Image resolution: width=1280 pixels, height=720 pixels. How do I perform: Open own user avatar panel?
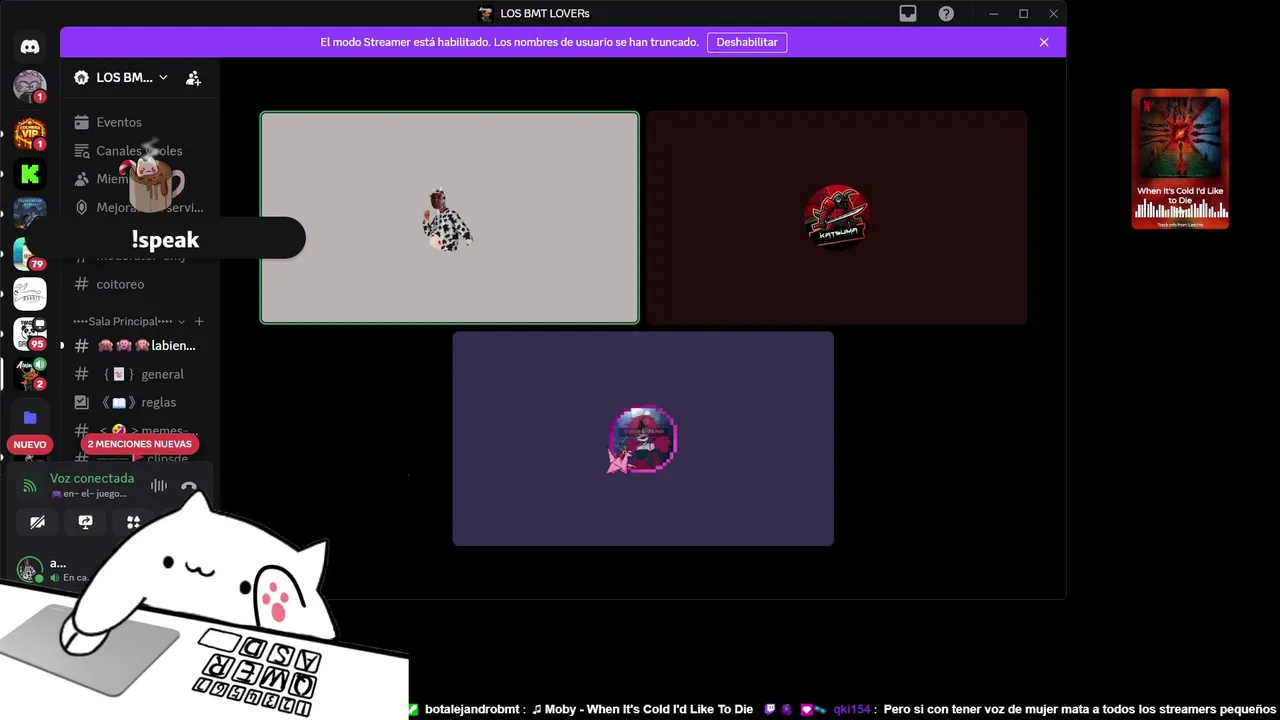coord(30,570)
